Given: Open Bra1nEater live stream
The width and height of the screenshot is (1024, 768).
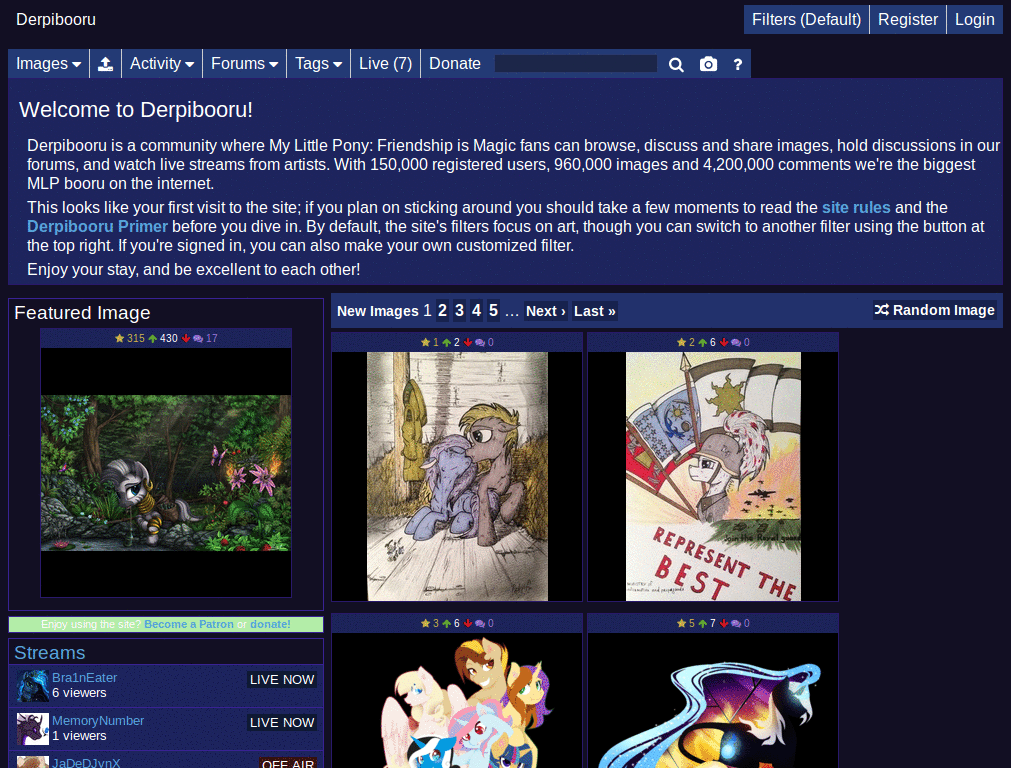Looking at the screenshot, I should pyautogui.click(x=84, y=678).
